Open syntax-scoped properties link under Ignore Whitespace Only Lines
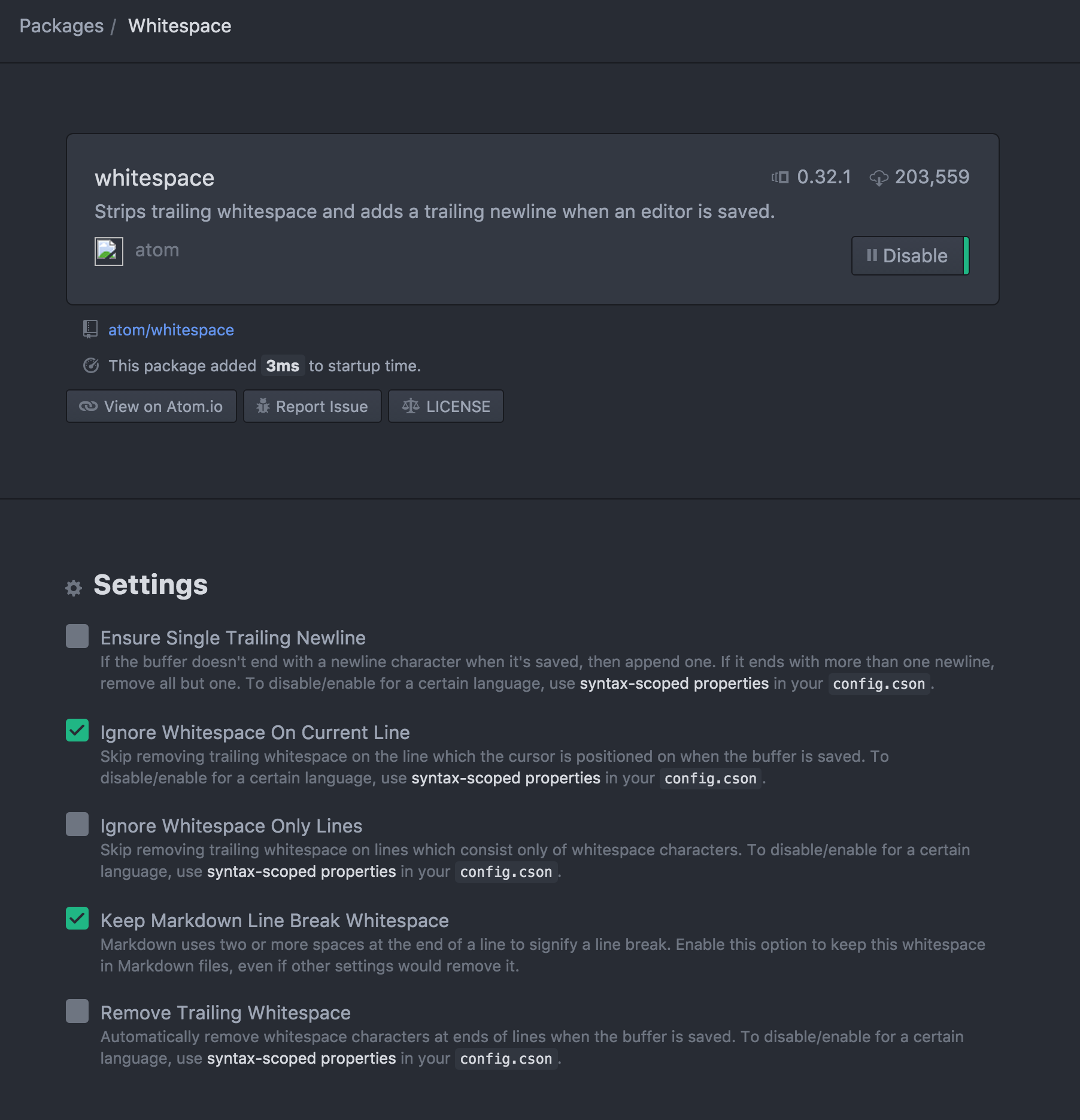Image resolution: width=1080 pixels, height=1120 pixels. tap(302, 871)
